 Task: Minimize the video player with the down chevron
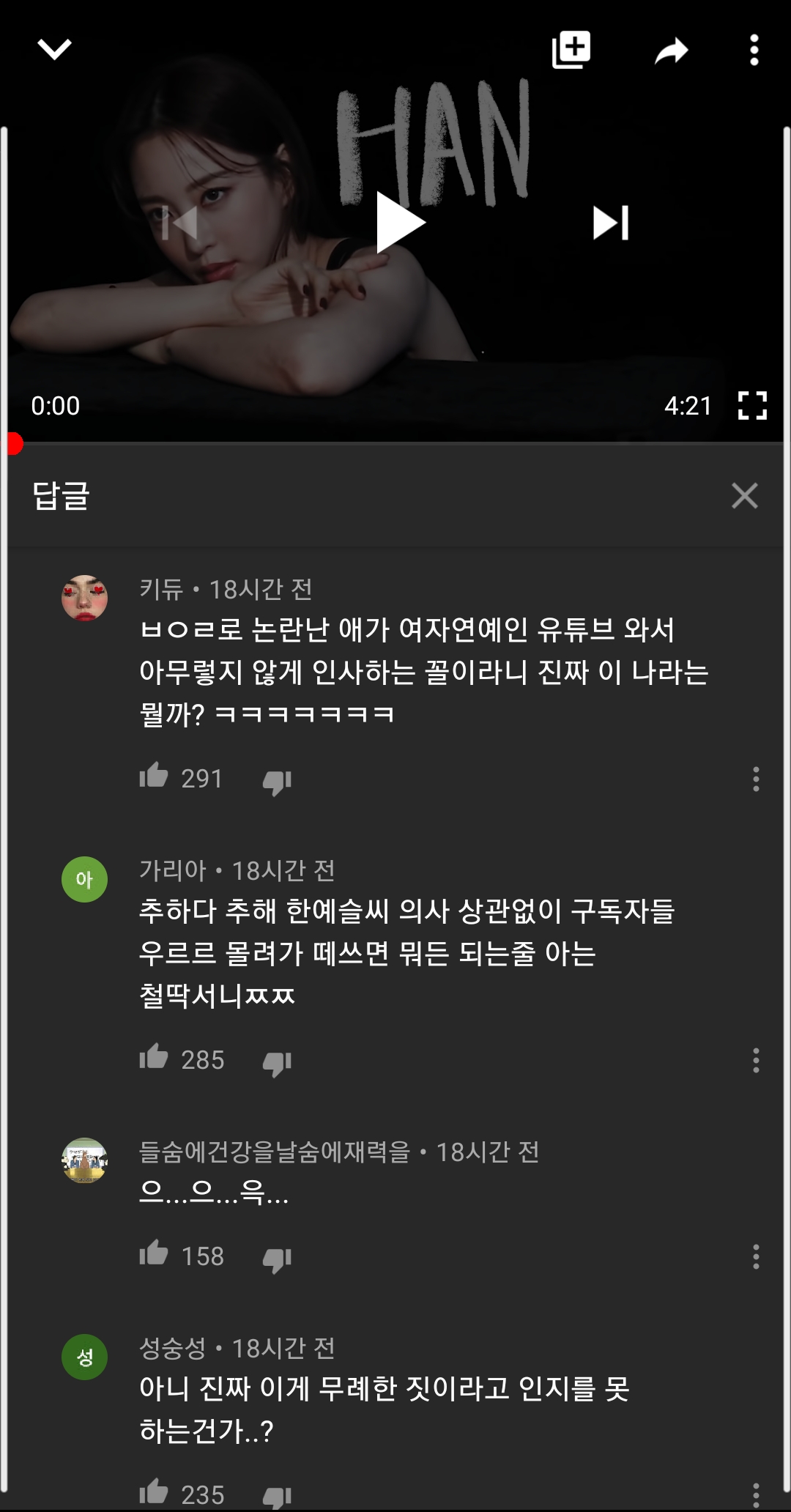coord(54,50)
